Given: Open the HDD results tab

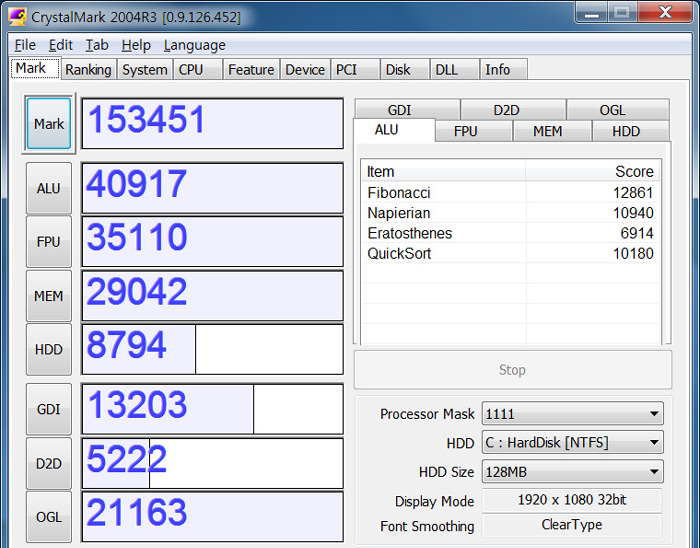Looking at the screenshot, I should coord(630,131).
